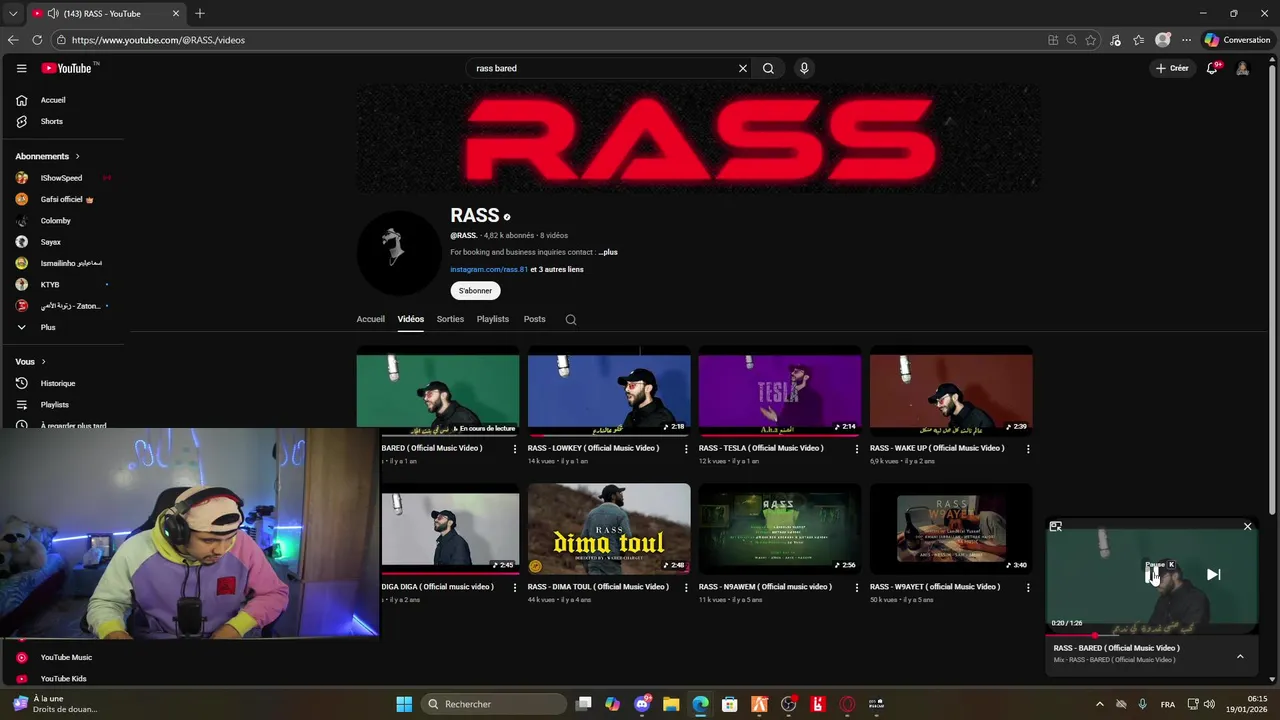Close the miniplayer
Image resolution: width=1280 pixels, height=720 pixels.
click(x=1247, y=526)
